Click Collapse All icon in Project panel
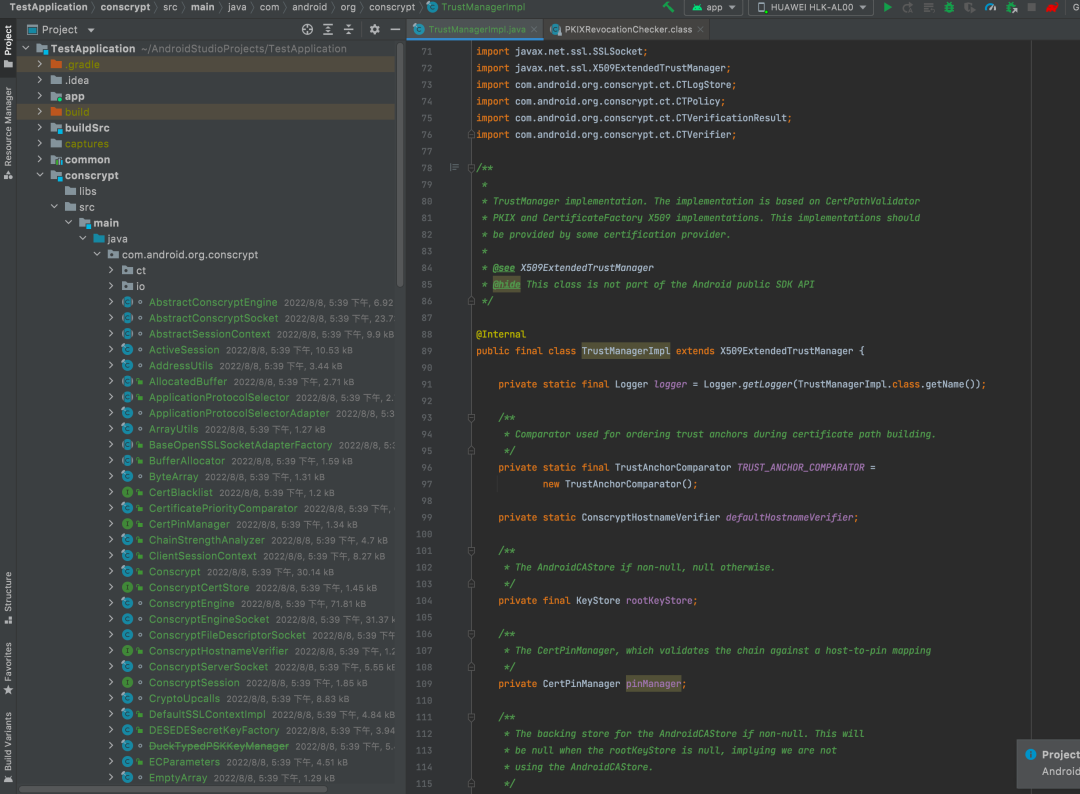The image size is (1080, 794). pyautogui.click(x=349, y=30)
